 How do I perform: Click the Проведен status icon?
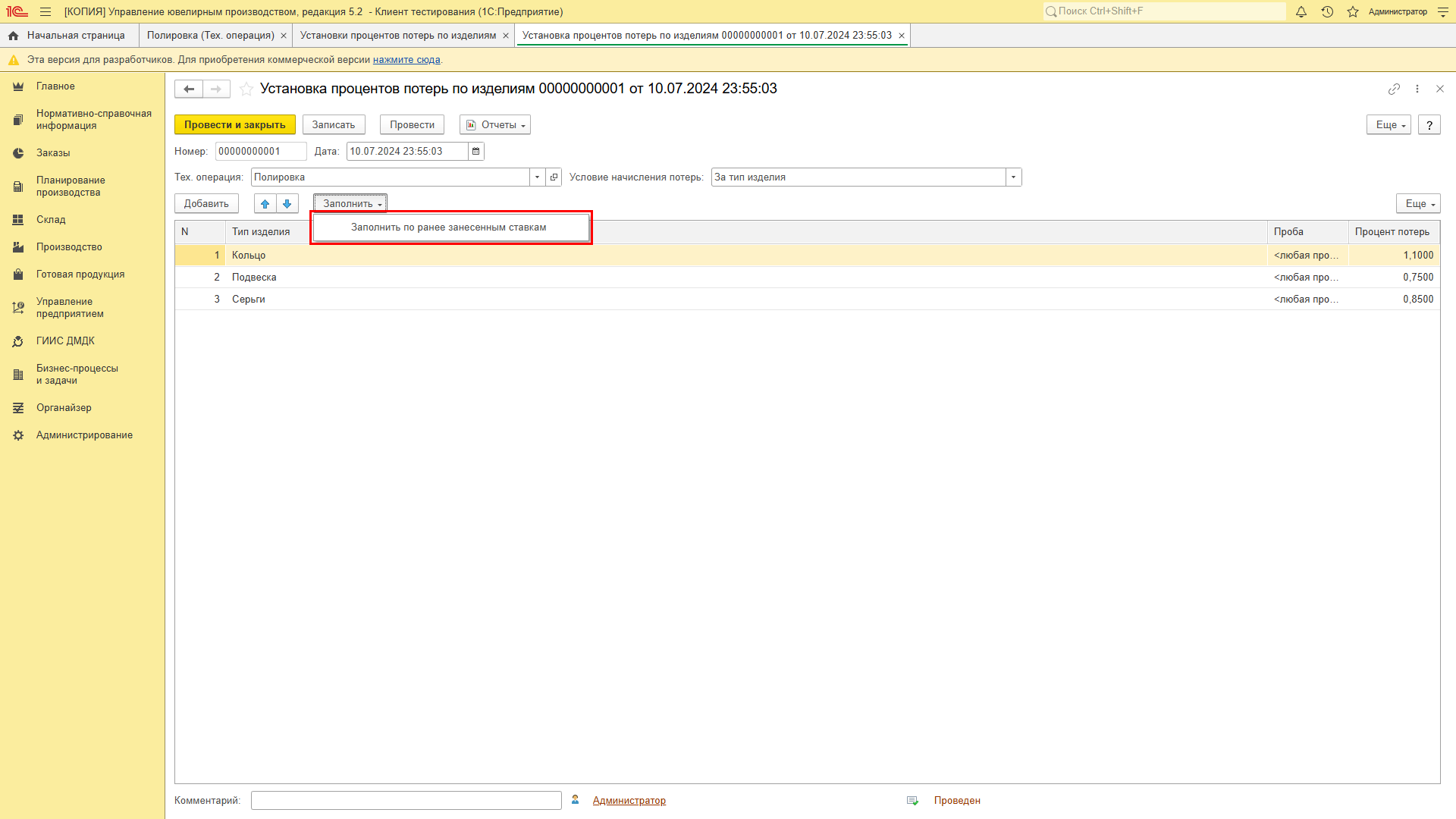tap(912, 801)
